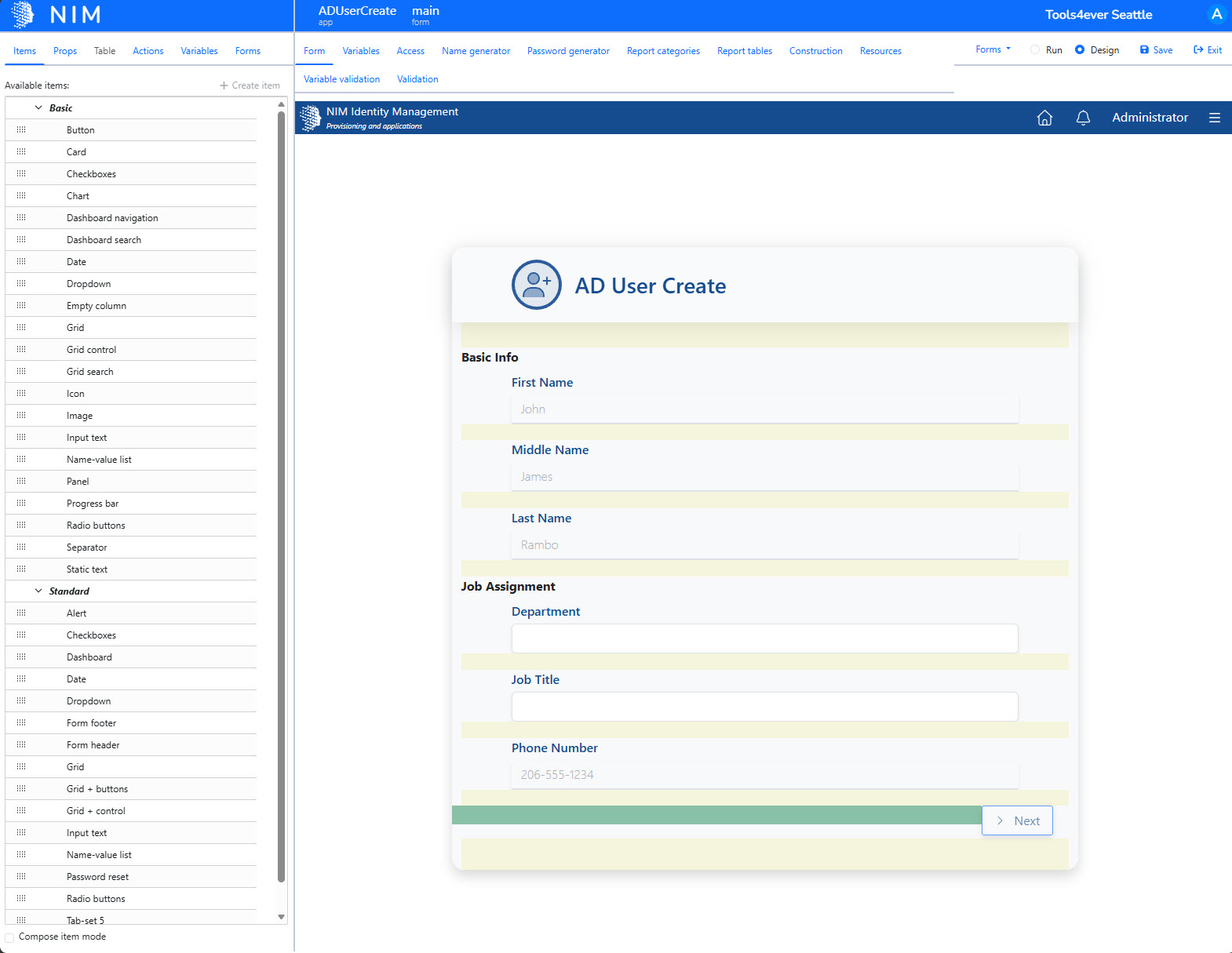Grab the drag handle beside Button
This screenshot has width=1232, height=953.
(x=21, y=129)
